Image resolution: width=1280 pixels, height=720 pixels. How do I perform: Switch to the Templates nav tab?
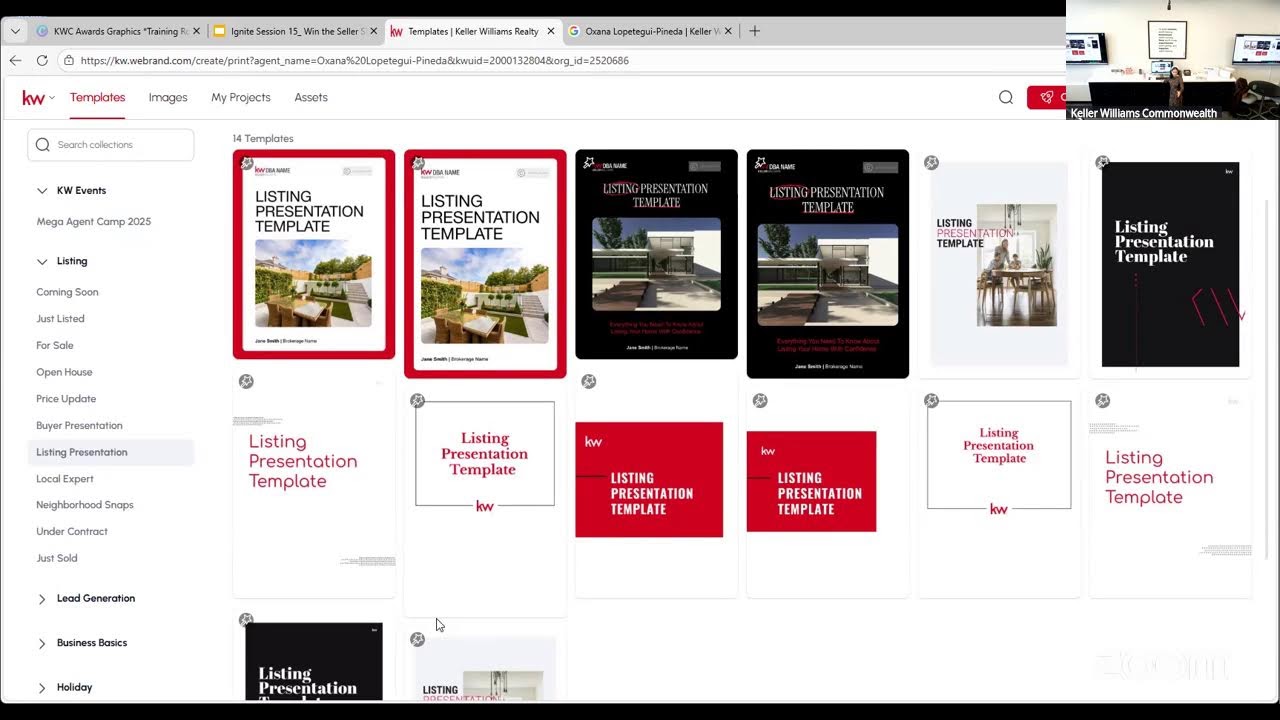97,97
